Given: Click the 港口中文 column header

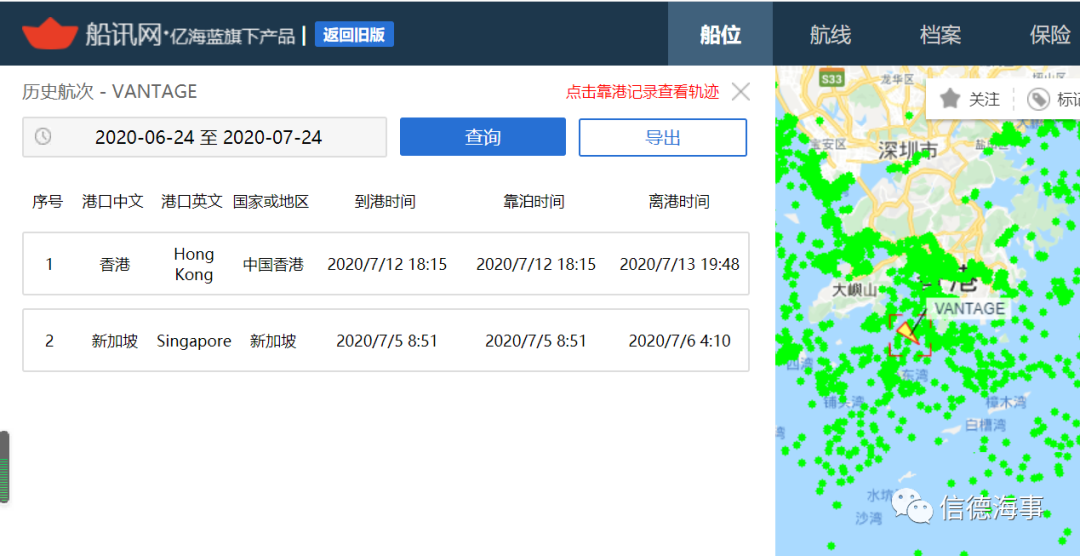Looking at the screenshot, I should pos(113,202).
